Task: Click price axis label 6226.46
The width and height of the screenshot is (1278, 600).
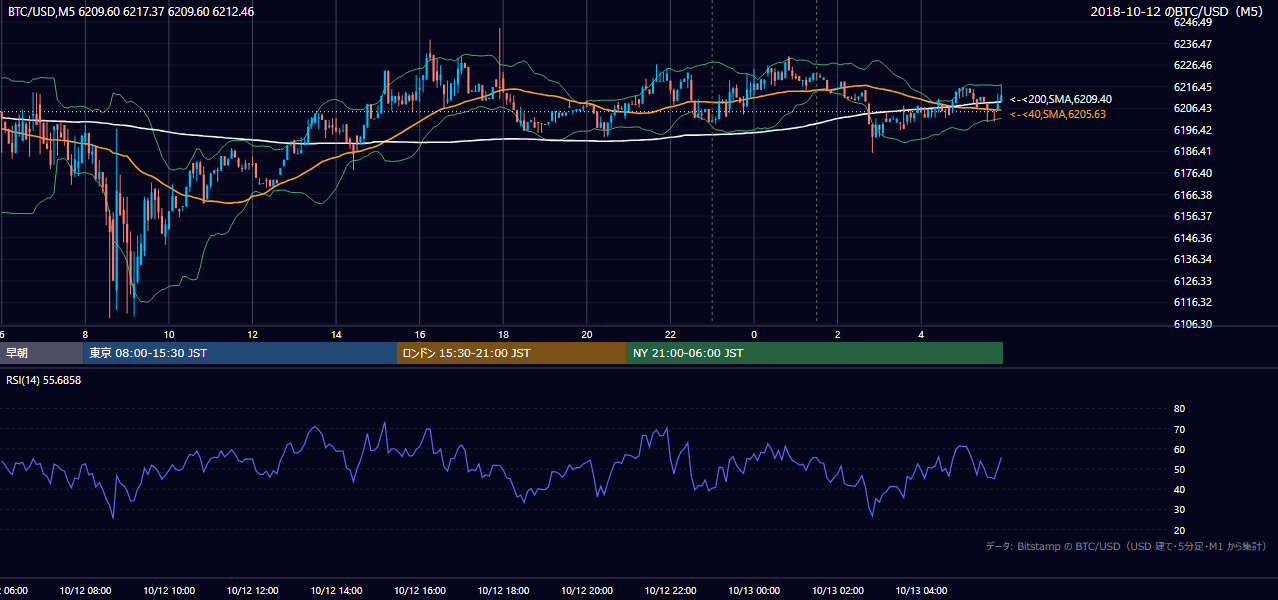Action: pyautogui.click(x=1192, y=65)
